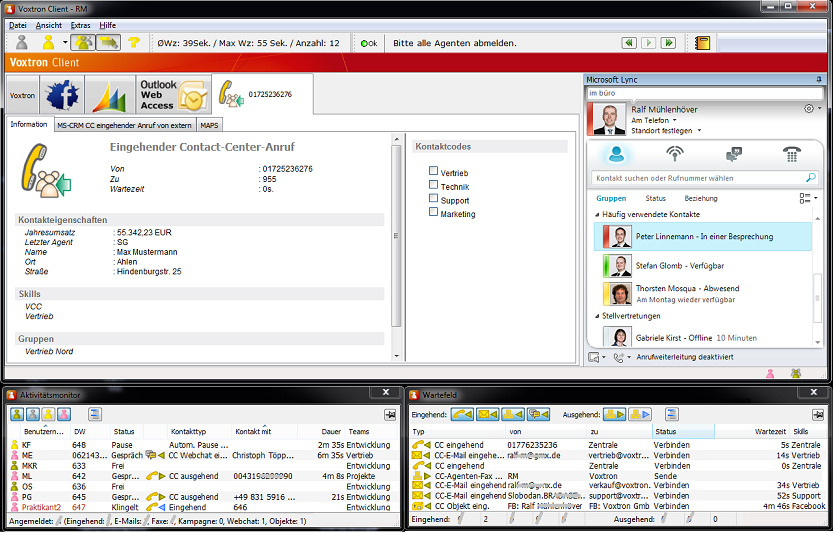Check the Marketing contact code

point(433,212)
